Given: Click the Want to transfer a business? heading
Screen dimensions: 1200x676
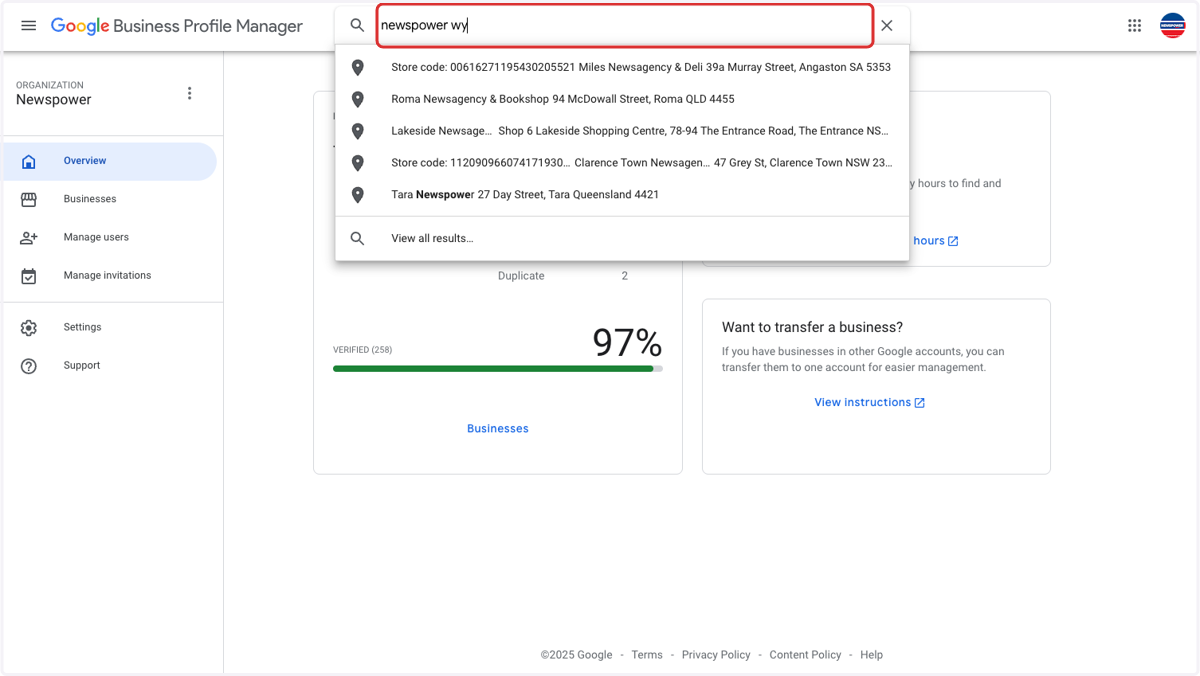Looking at the screenshot, I should pos(812,327).
